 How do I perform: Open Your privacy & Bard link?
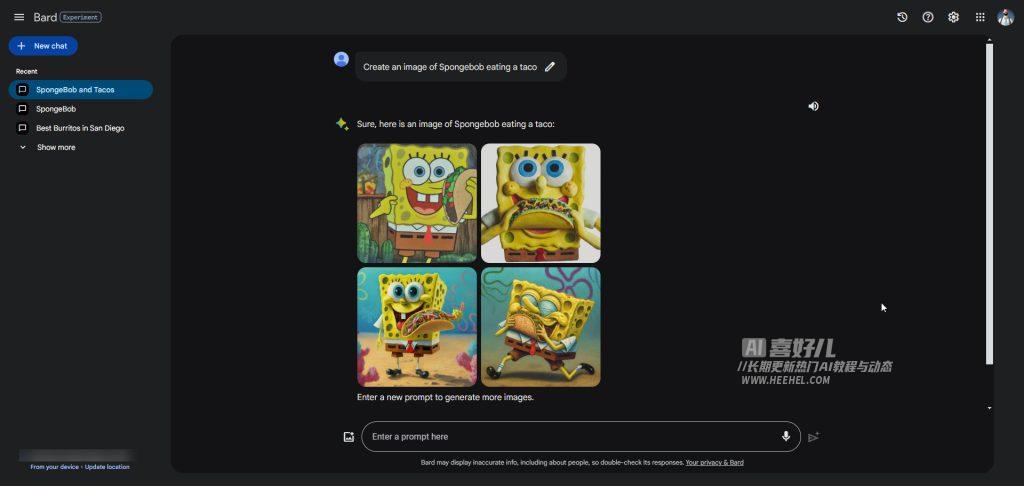[714, 462]
